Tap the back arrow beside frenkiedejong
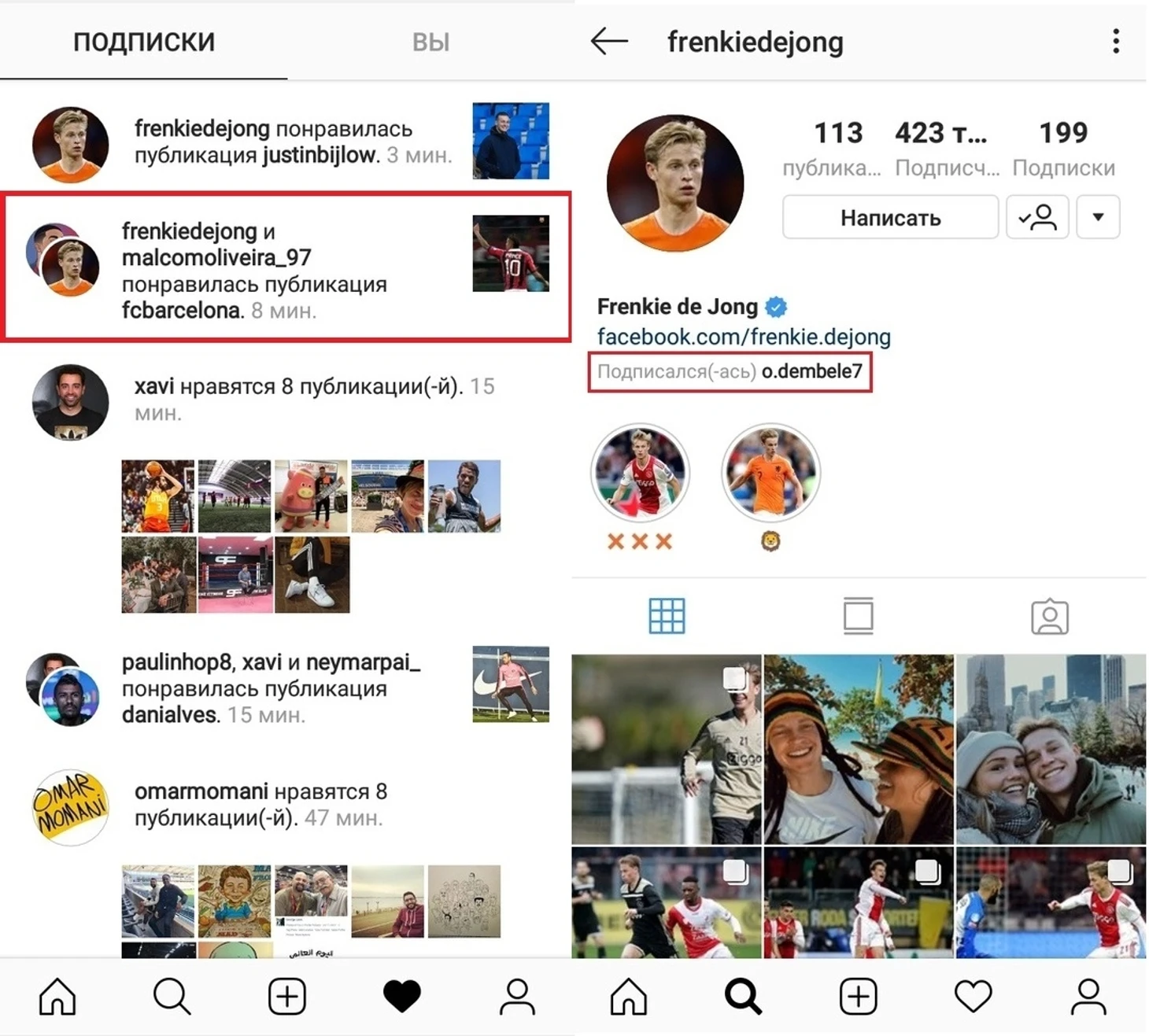Viewport: 1149px width, 1036px height. click(609, 41)
